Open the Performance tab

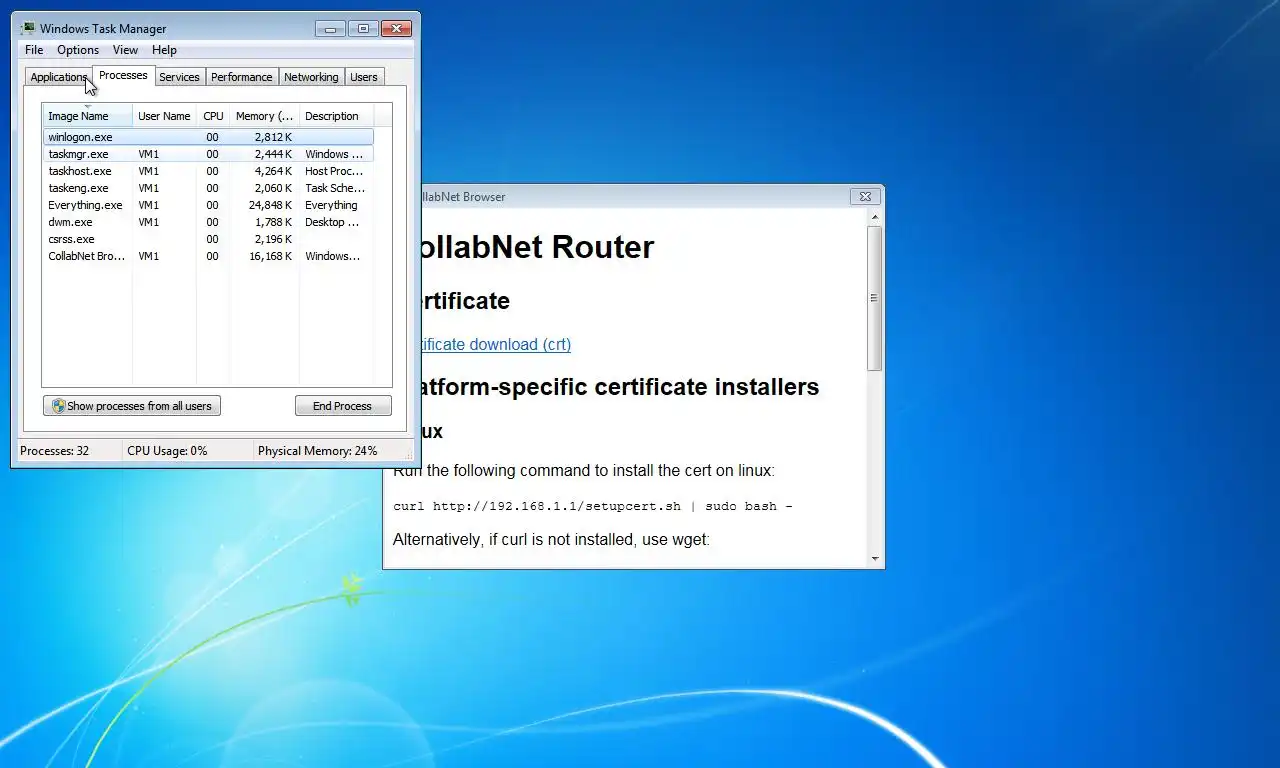[241, 77]
